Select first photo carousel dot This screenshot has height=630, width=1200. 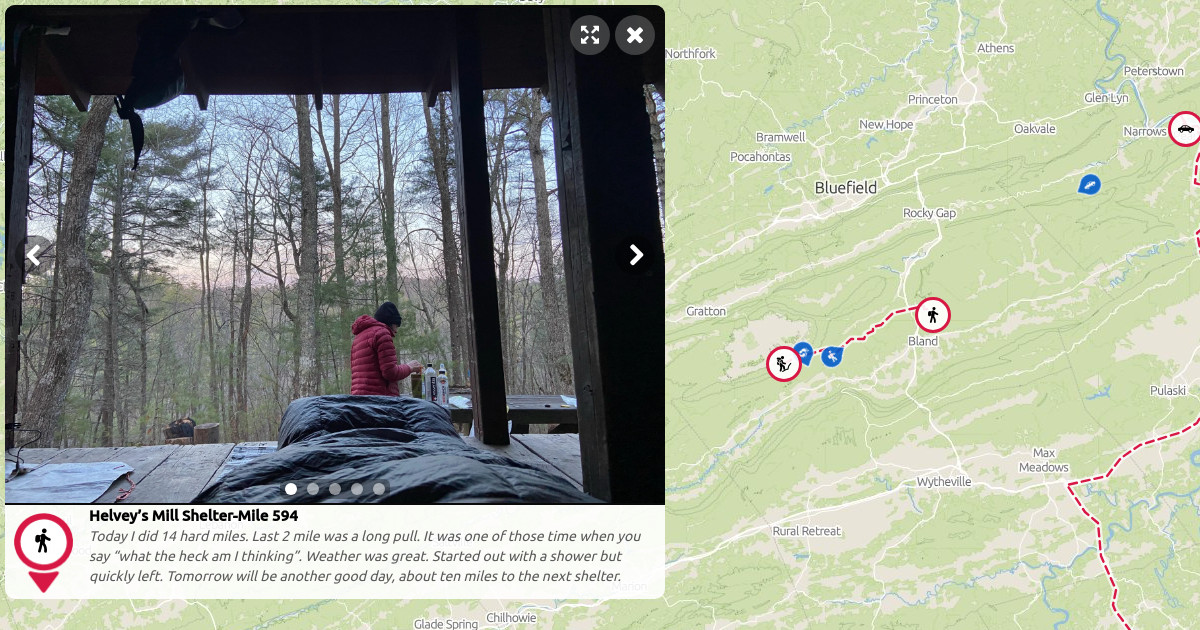pyautogui.click(x=291, y=489)
